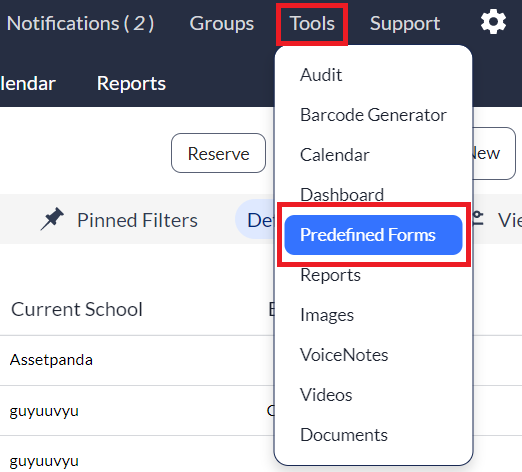Select Audit from Tools dropdown

[321, 75]
